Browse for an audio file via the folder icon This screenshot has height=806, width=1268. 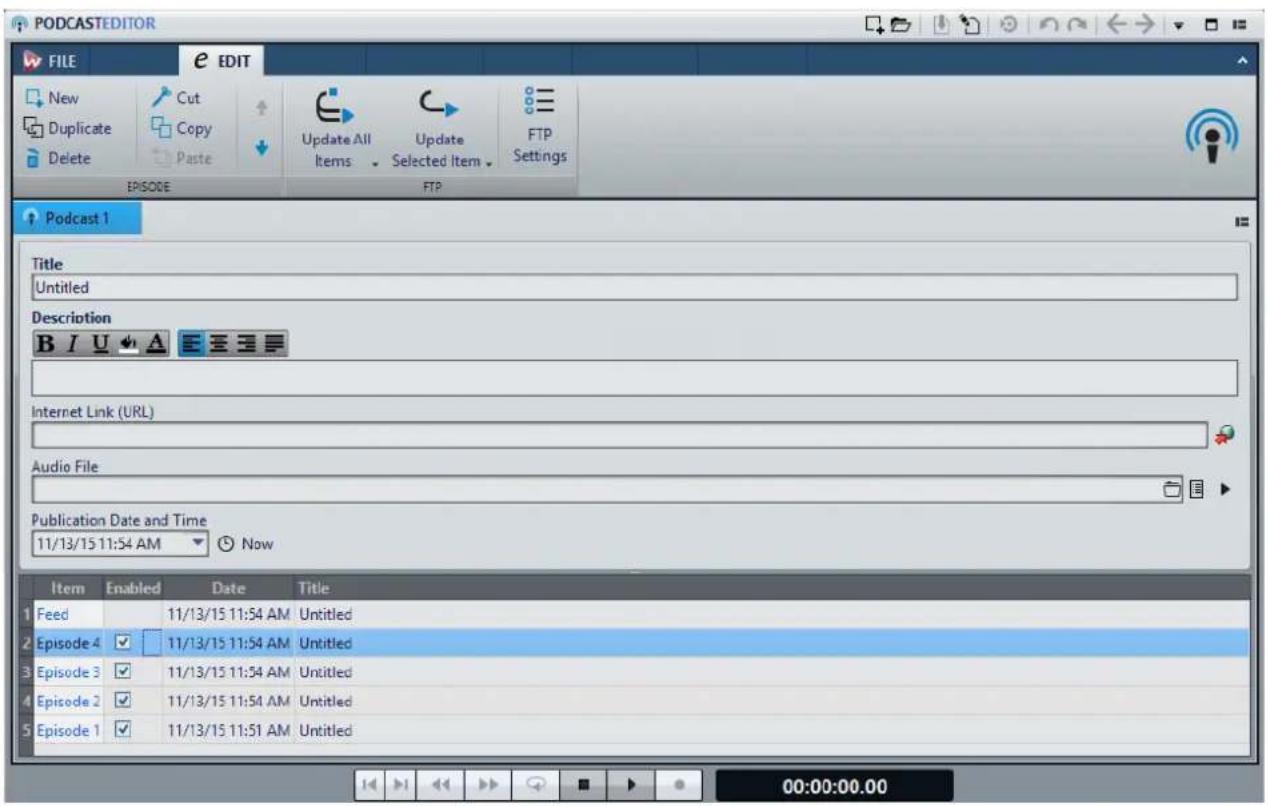(x=1173, y=489)
